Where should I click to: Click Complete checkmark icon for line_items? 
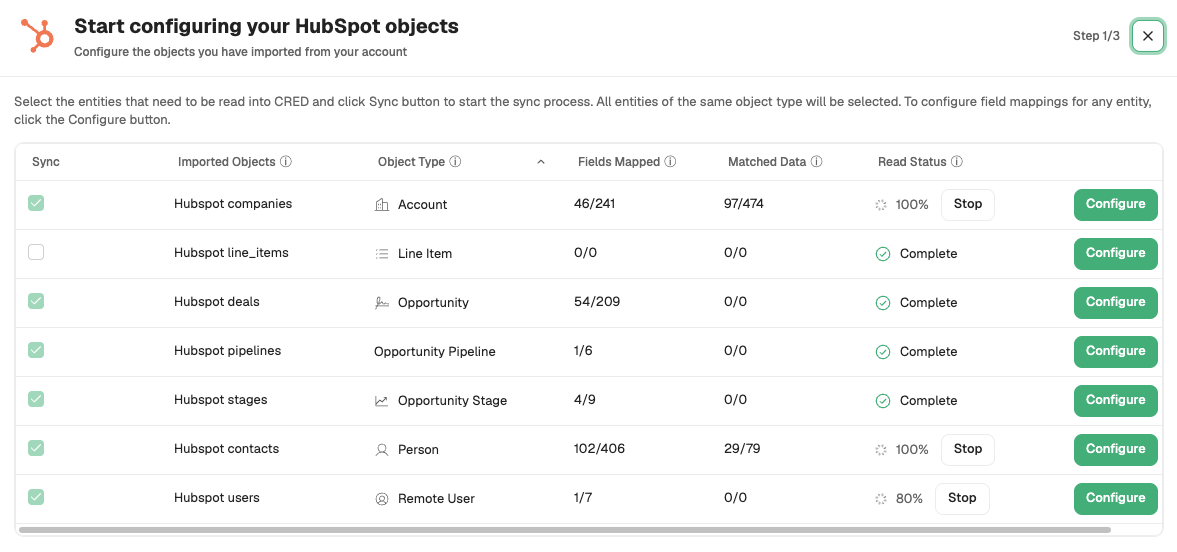[883, 254]
